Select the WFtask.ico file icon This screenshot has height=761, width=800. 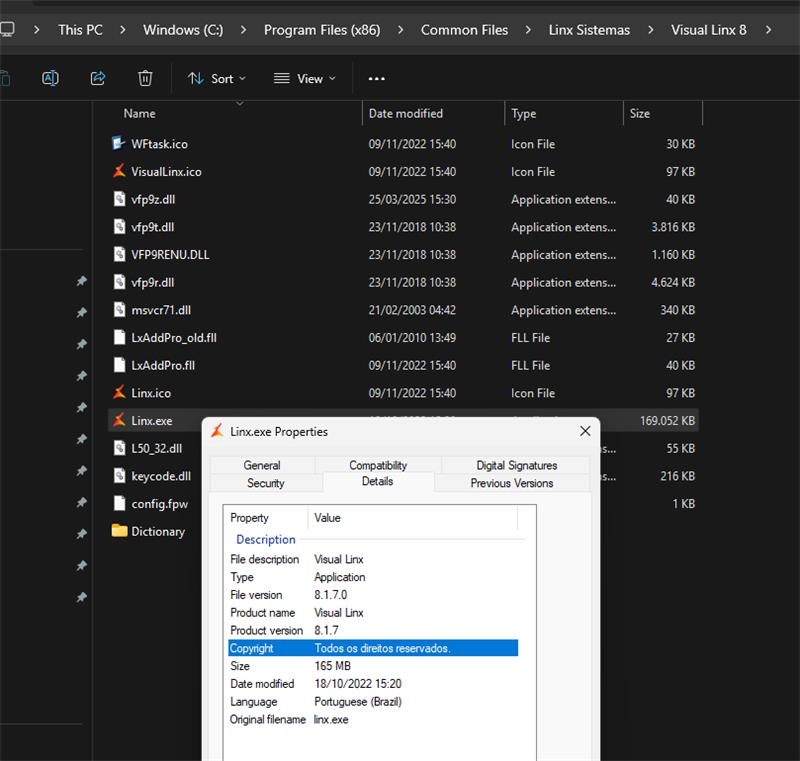tap(120, 144)
